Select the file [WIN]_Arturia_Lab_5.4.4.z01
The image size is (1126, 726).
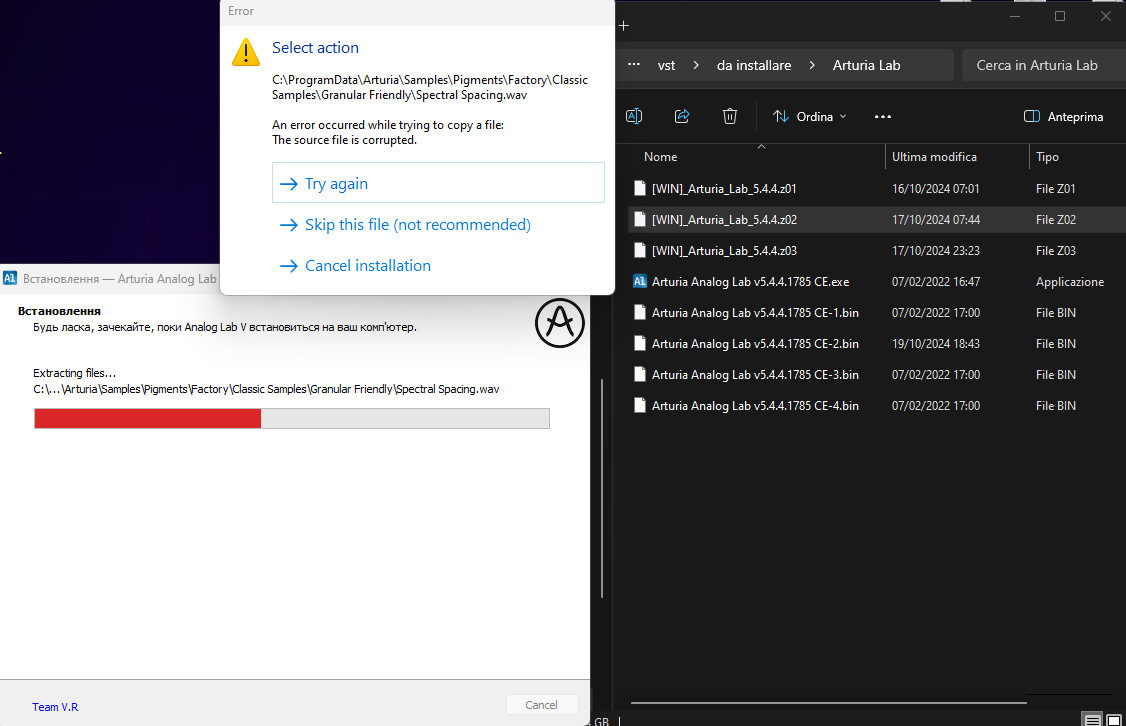(724, 189)
